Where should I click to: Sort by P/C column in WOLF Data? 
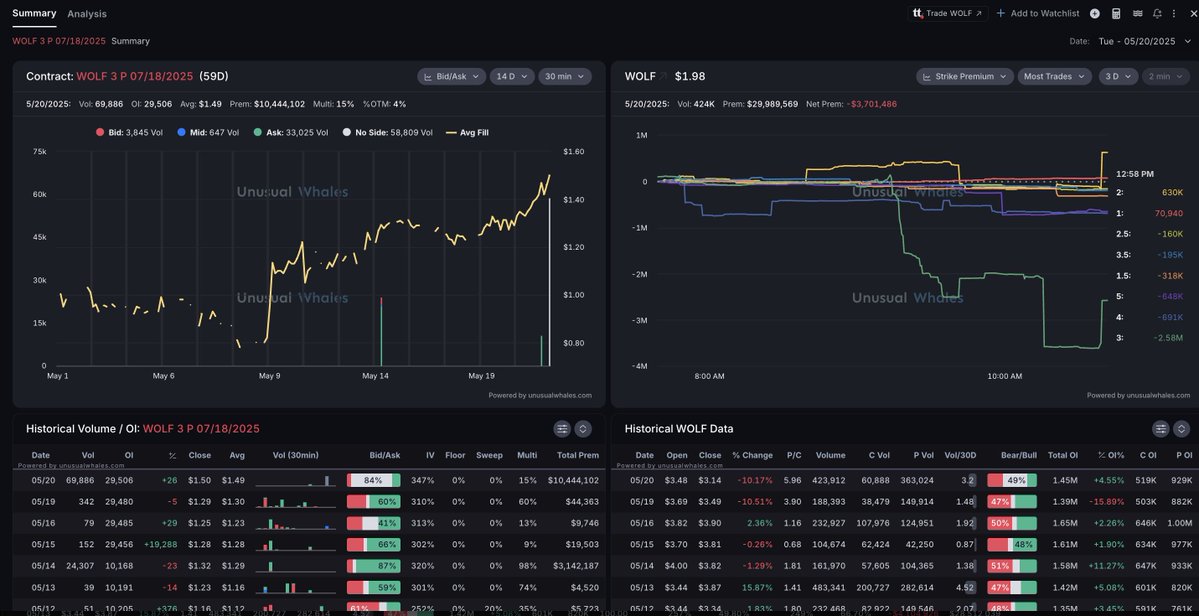[x=794, y=455]
